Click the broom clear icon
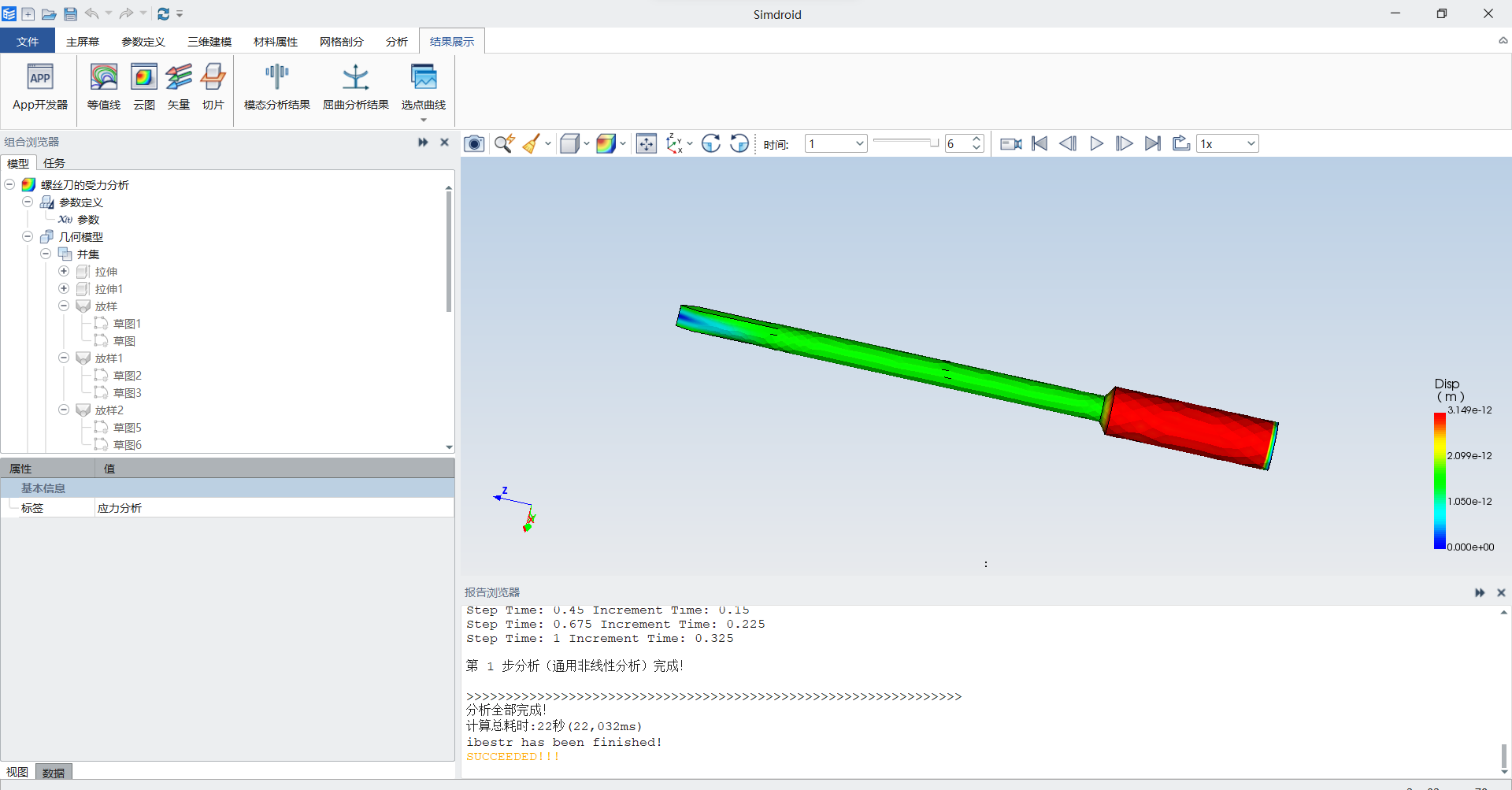 [x=532, y=143]
